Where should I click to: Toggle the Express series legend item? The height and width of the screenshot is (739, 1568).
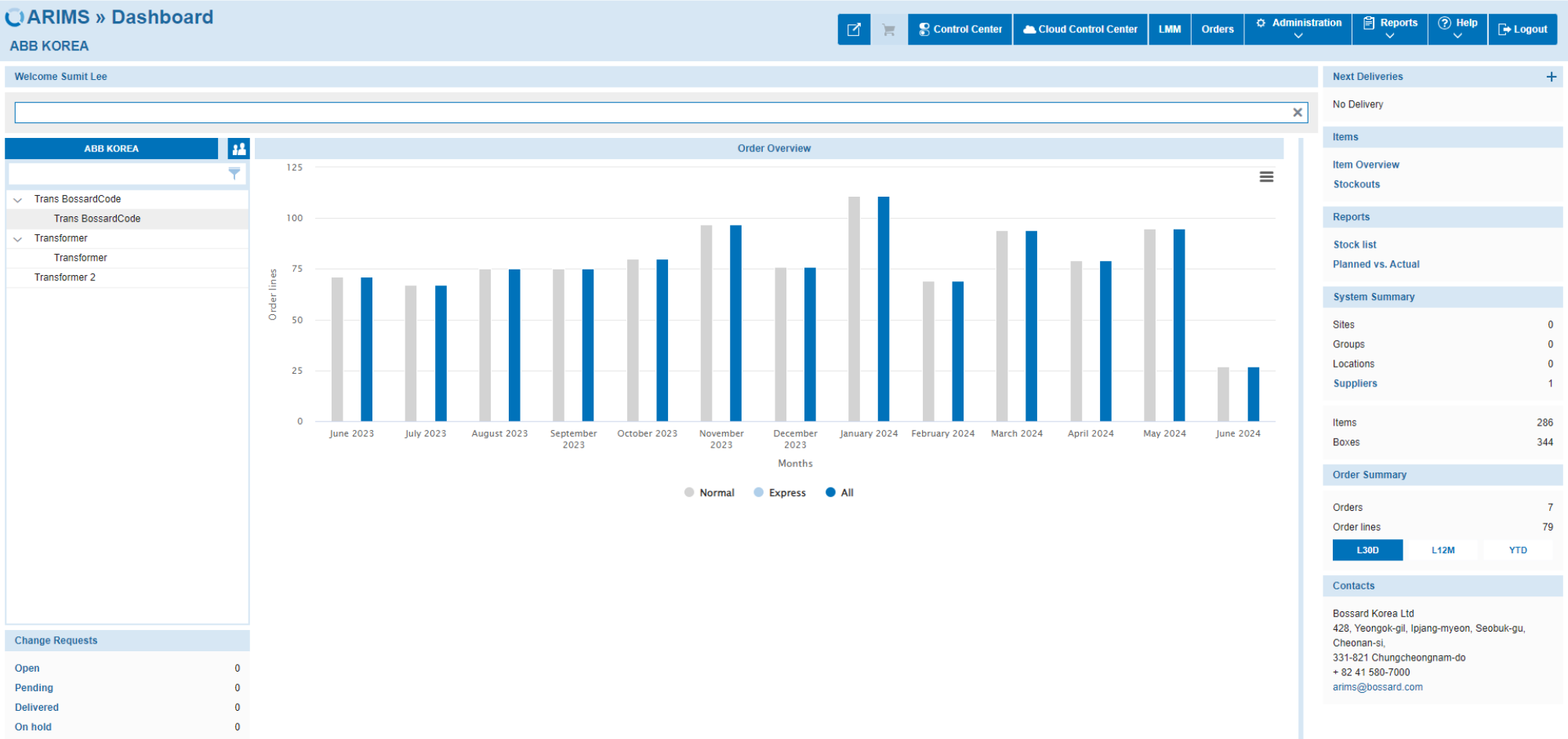[x=780, y=493]
